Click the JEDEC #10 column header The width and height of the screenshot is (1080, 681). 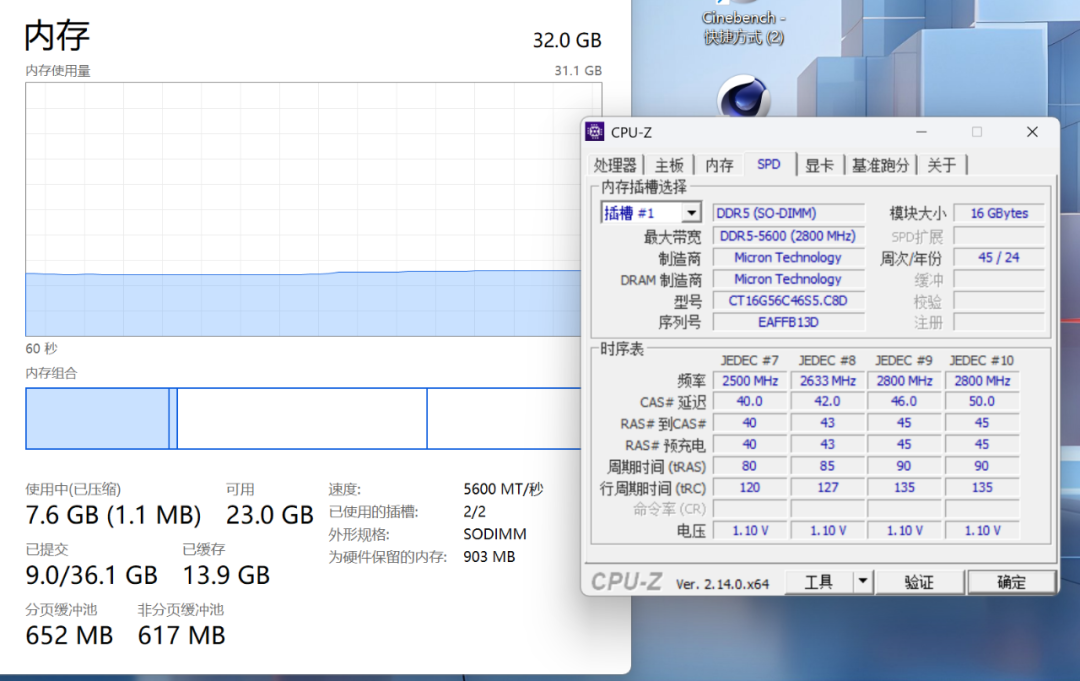pyautogui.click(x=982, y=360)
